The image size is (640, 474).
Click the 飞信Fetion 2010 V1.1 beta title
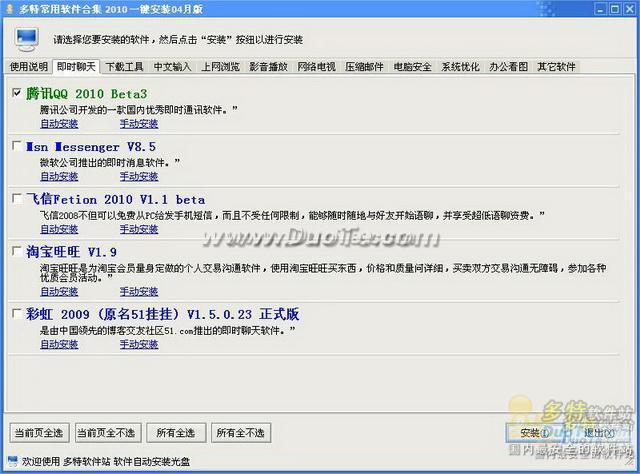tap(116, 199)
